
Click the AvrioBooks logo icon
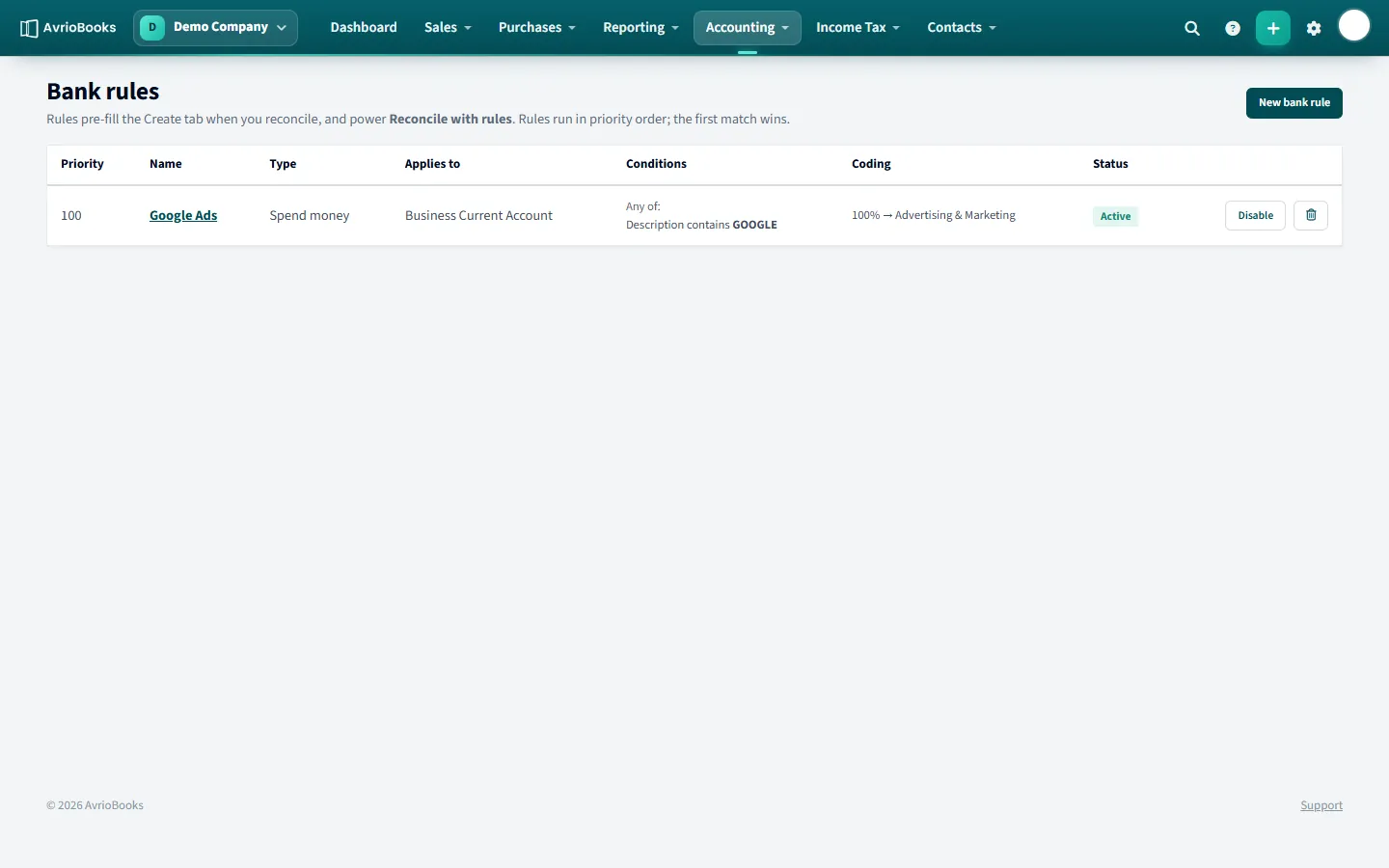29,28
